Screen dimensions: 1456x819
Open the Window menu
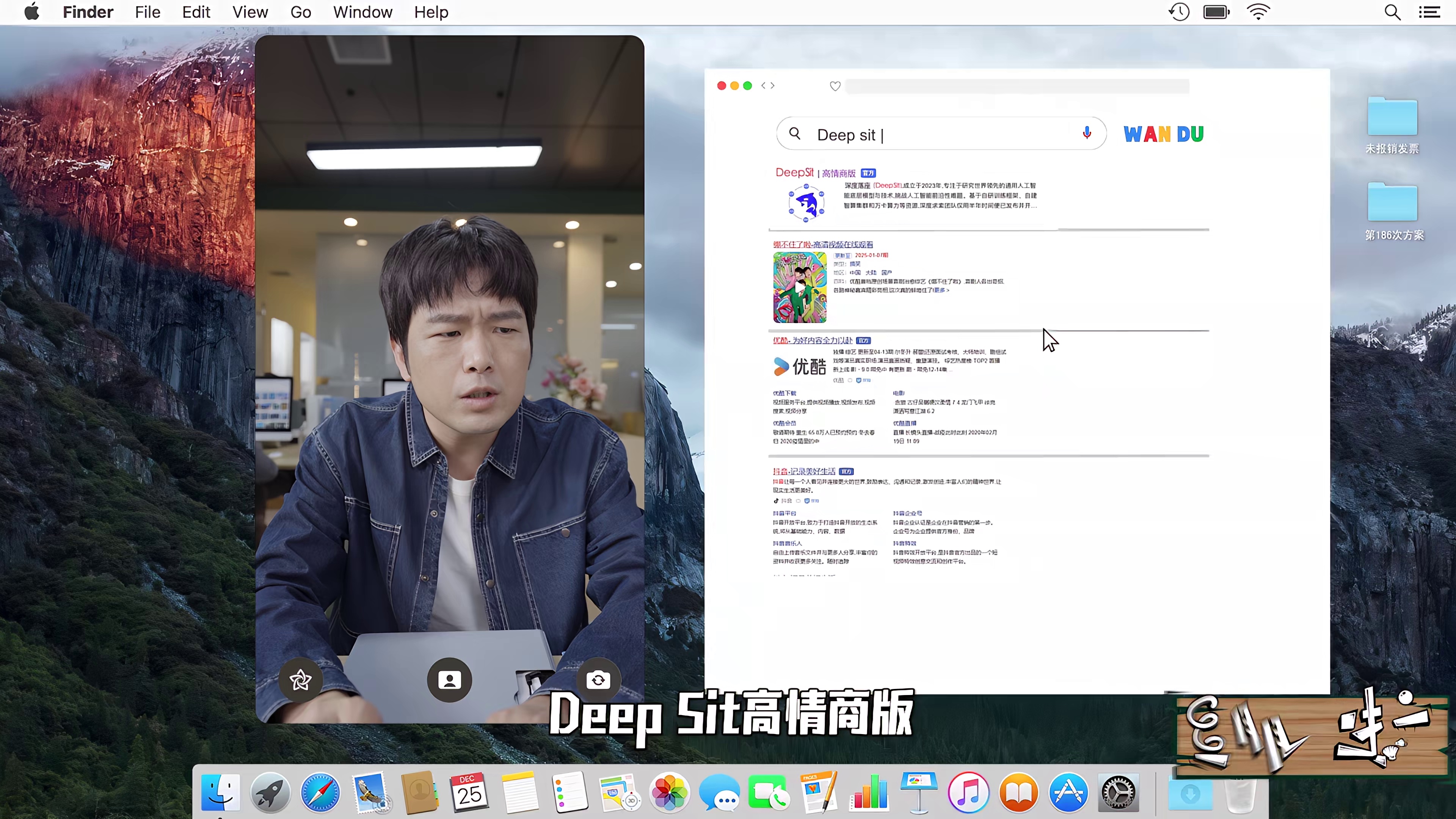click(x=362, y=13)
